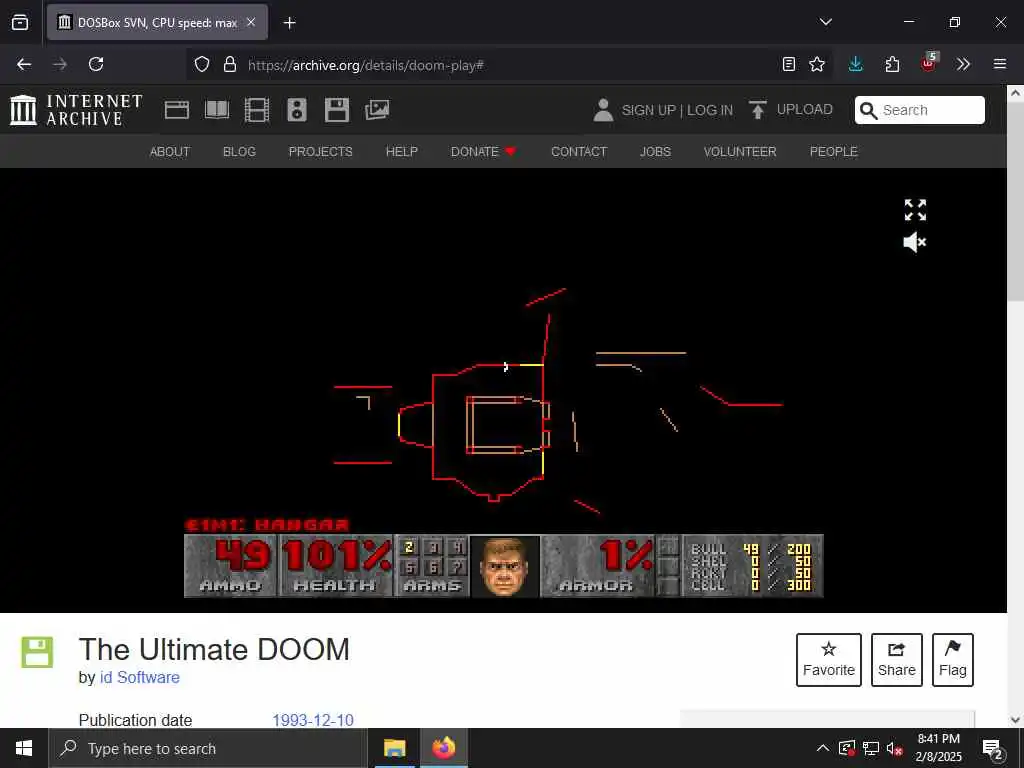Bookmark this page with the star
1024x768 pixels.
pos(817,64)
